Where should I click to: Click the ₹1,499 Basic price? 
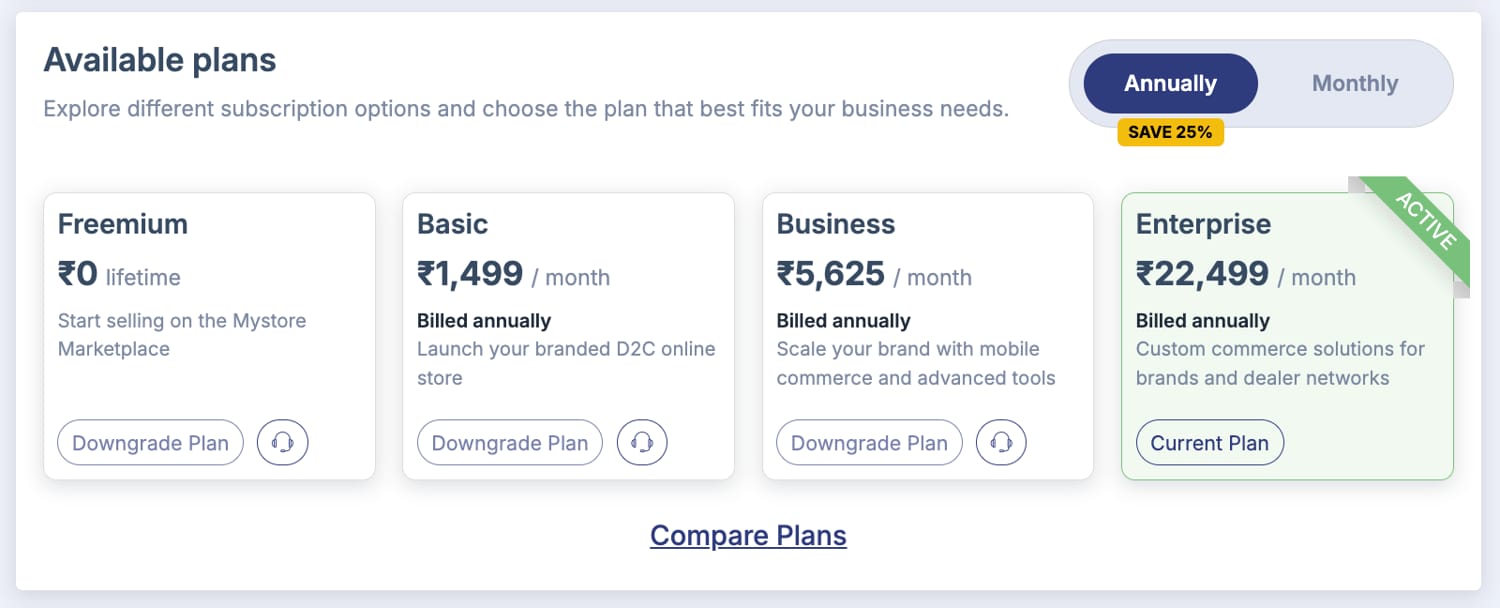(x=470, y=274)
